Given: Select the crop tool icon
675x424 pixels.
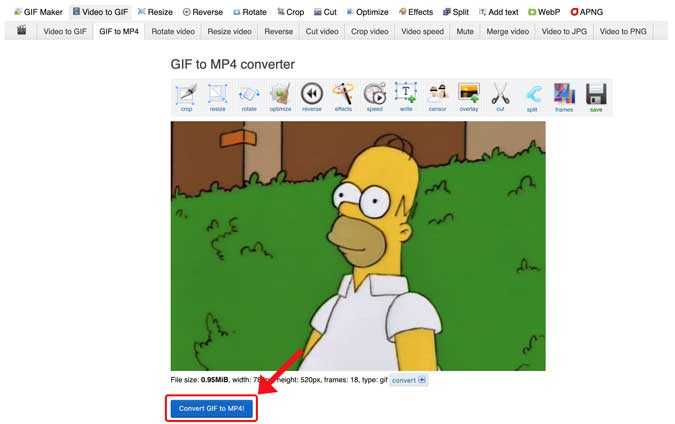Looking at the screenshot, I should click(x=186, y=97).
